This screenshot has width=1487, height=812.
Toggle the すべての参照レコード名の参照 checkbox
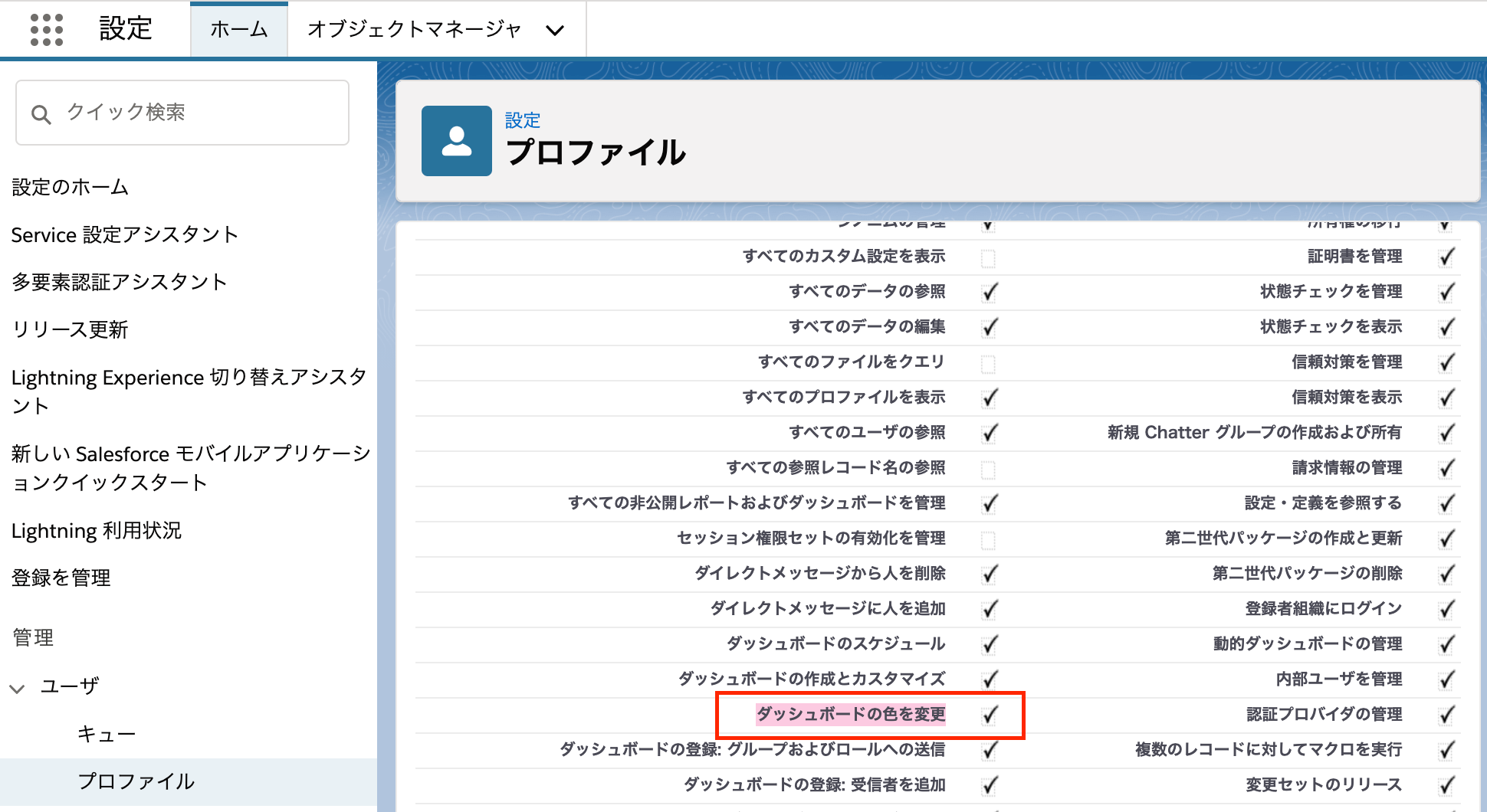(988, 469)
